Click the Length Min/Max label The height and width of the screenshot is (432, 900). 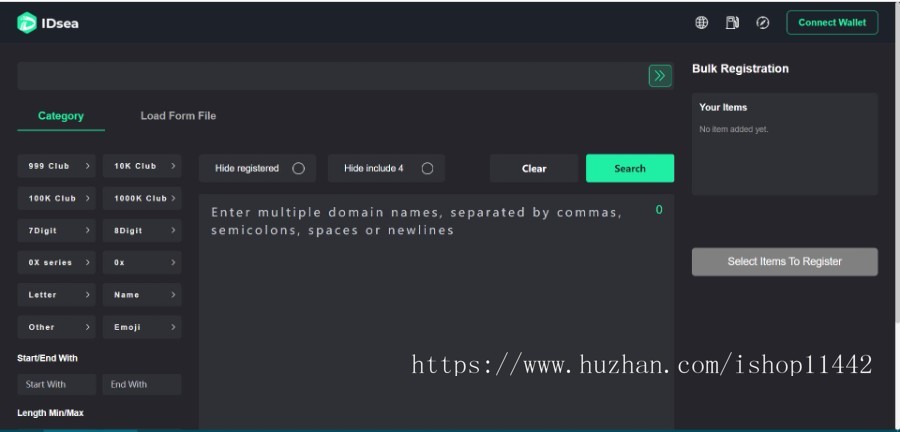click(50, 413)
